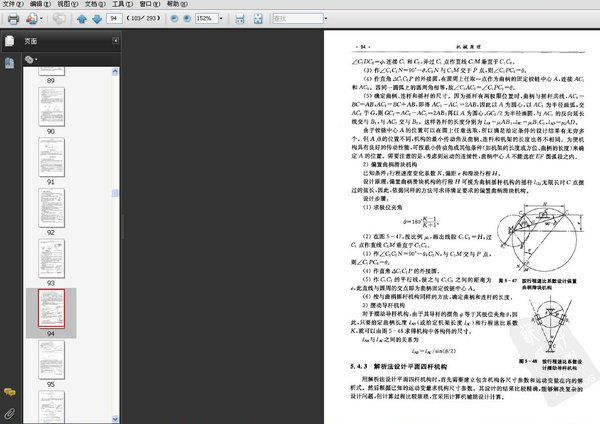Open the 窗口 (Window) menu
The width and height of the screenshot is (600, 424).
150,4
